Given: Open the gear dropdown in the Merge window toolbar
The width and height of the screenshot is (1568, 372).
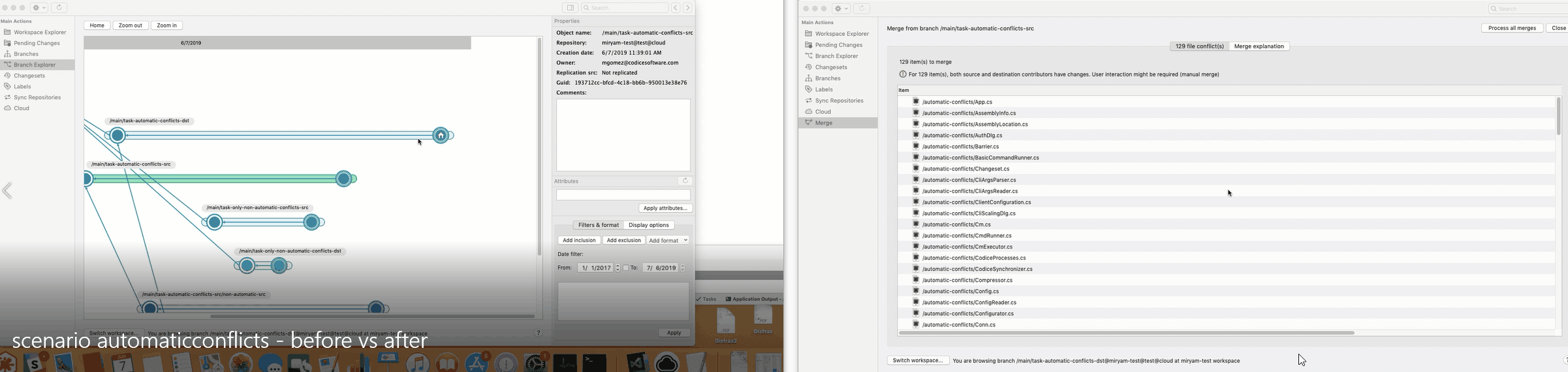Looking at the screenshot, I should 841,8.
